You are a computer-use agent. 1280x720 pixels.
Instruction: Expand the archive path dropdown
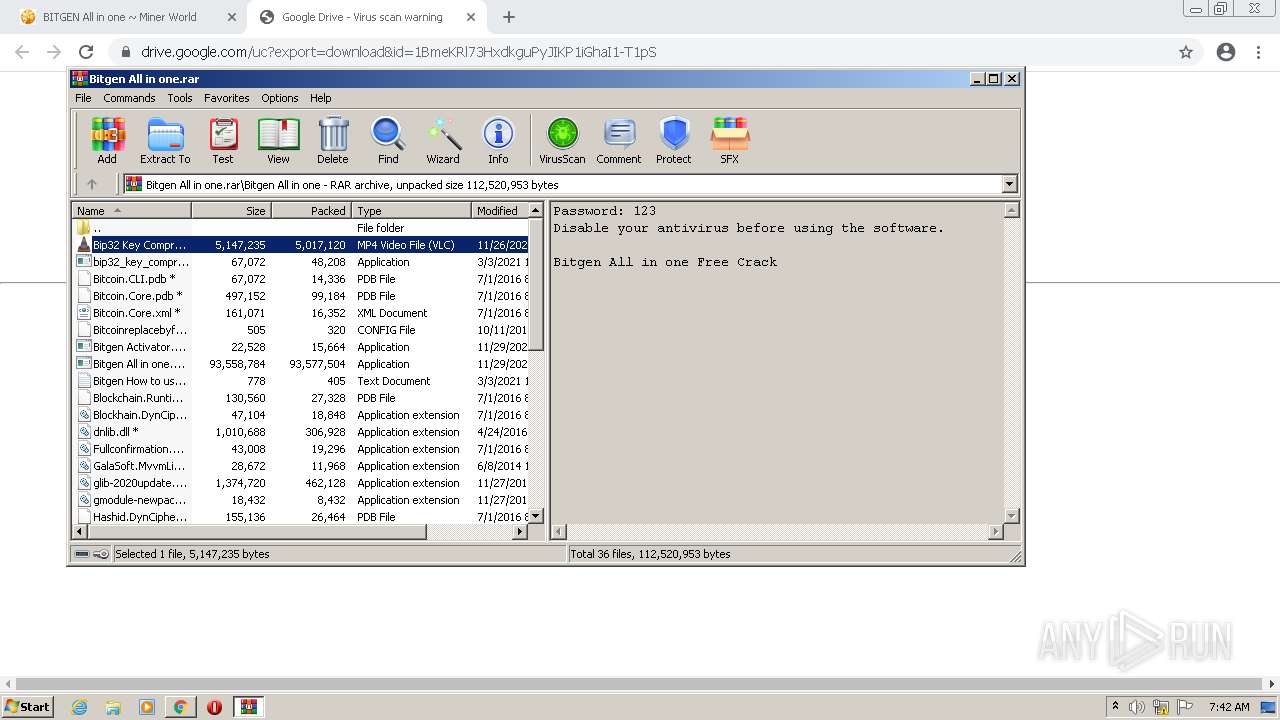tap(1009, 184)
